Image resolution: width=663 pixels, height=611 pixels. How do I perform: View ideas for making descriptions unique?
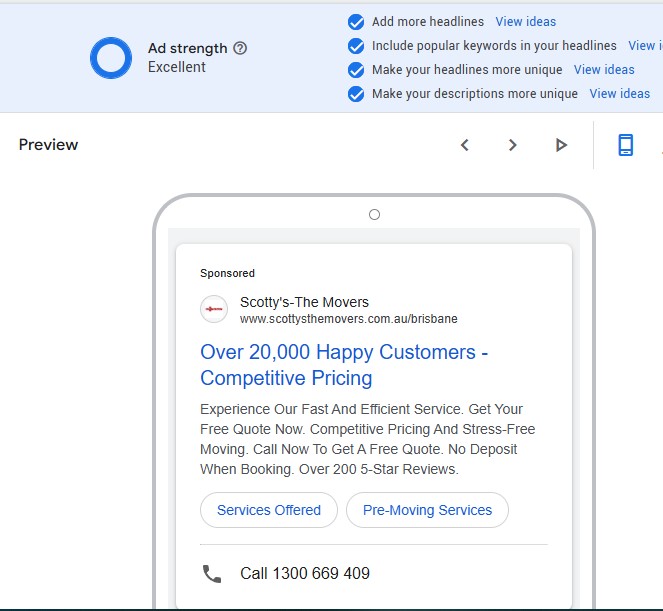619,94
